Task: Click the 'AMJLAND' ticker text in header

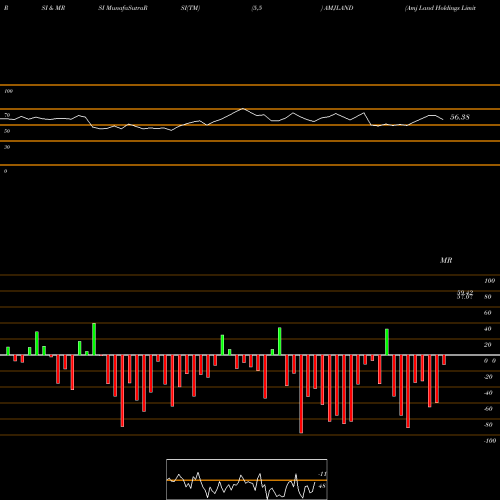Action: [338, 8]
